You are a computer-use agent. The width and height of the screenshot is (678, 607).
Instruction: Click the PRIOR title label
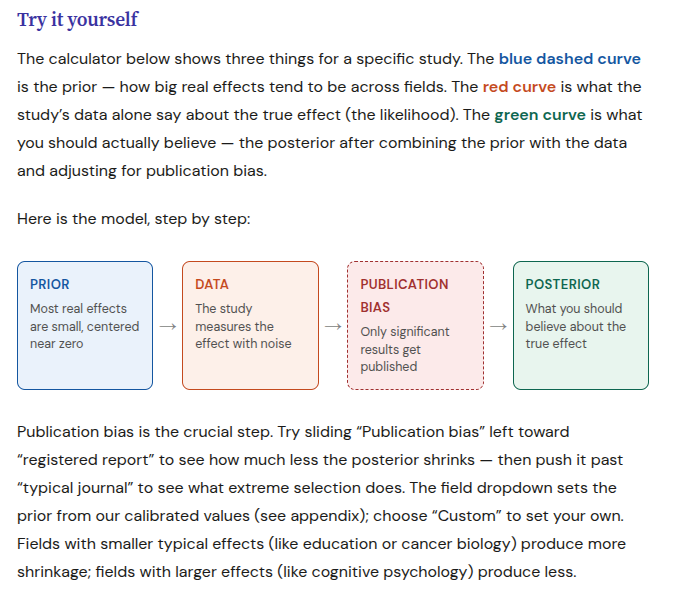50,284
